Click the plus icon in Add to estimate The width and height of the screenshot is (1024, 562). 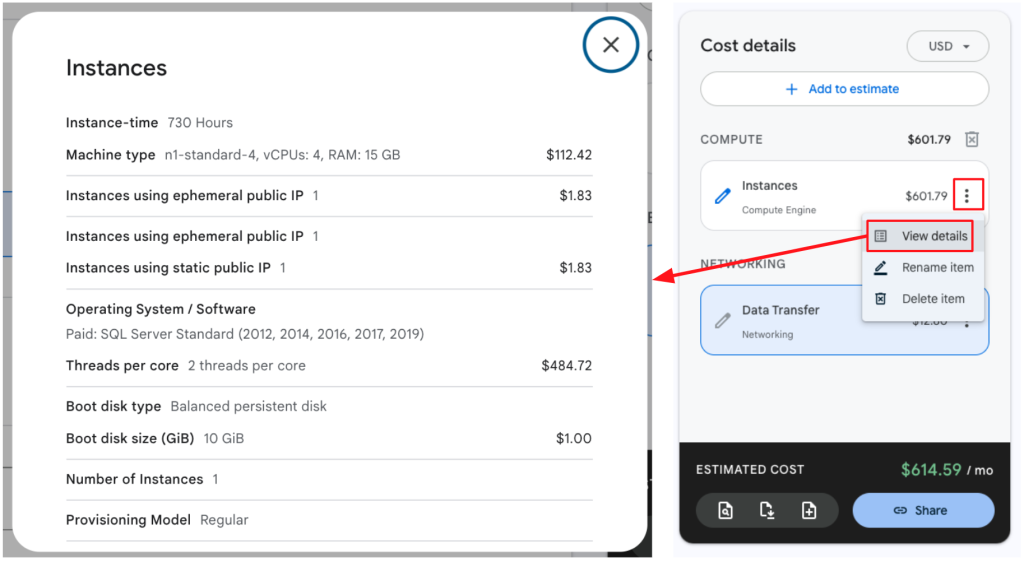click(x=792, y=89)
